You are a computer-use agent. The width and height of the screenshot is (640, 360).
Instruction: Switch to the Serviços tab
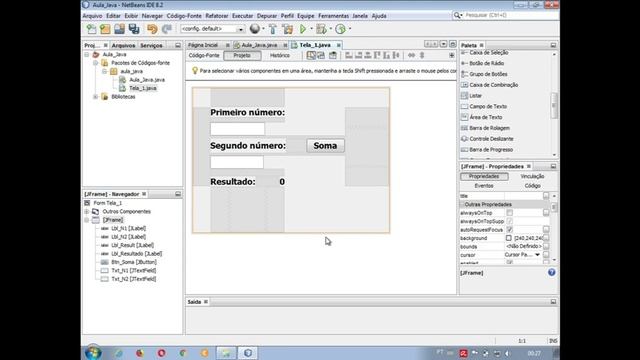pos(151,45)
